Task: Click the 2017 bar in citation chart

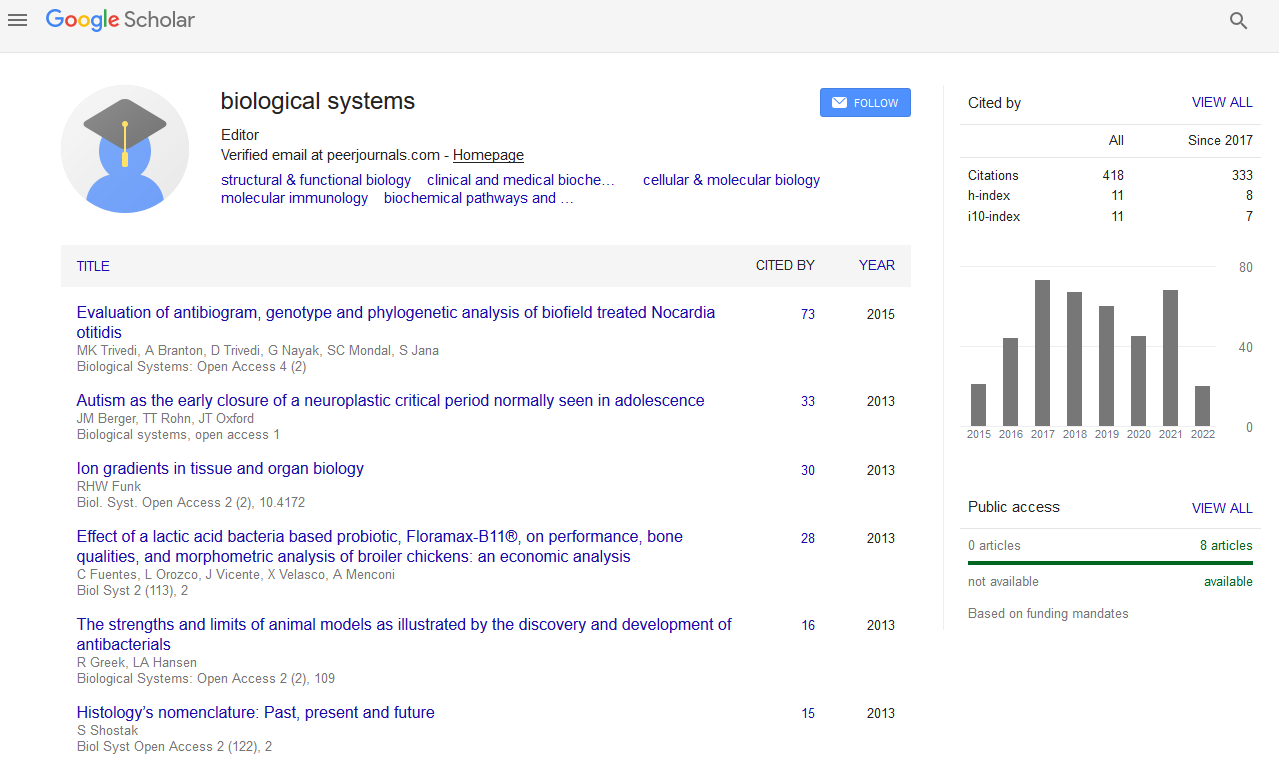Action: coord(1042,352)
